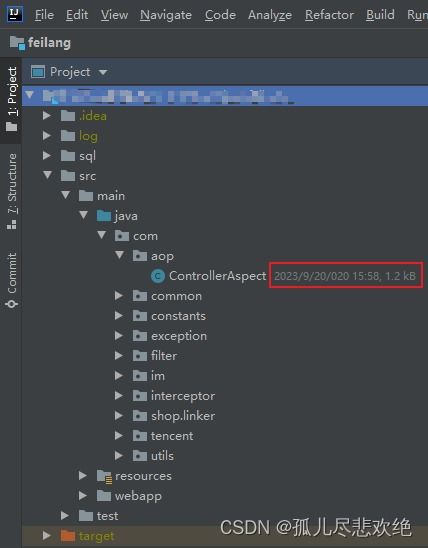Select the webapp folder

coord(138,496)
